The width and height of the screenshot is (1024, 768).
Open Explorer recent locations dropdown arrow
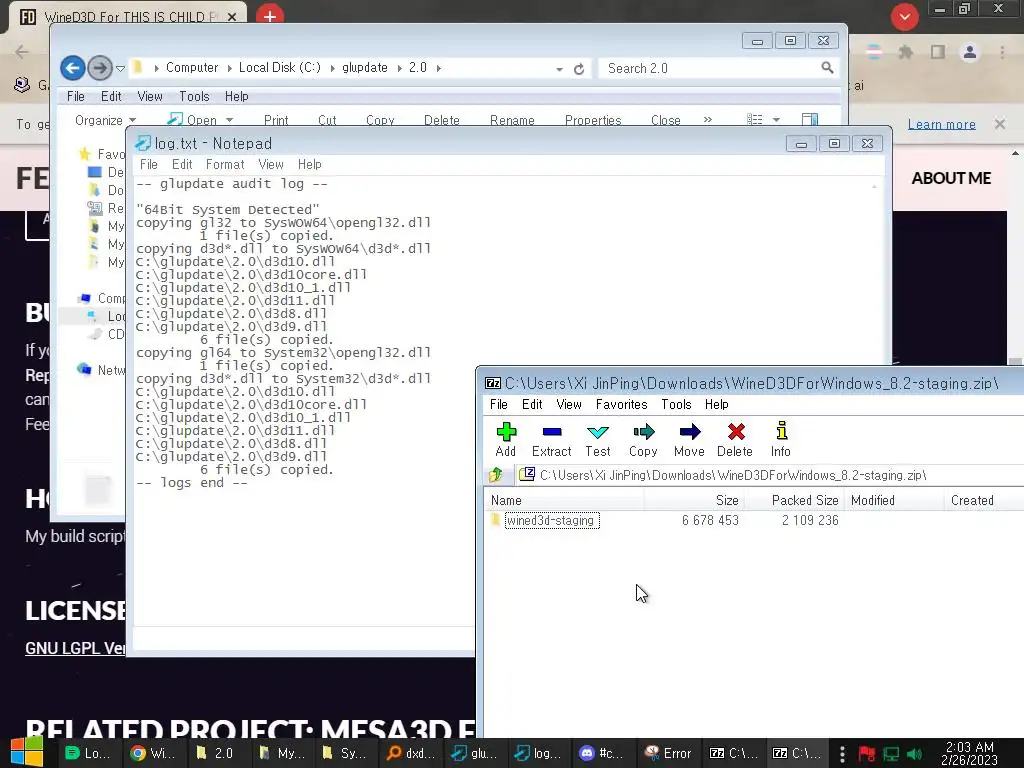120,68
